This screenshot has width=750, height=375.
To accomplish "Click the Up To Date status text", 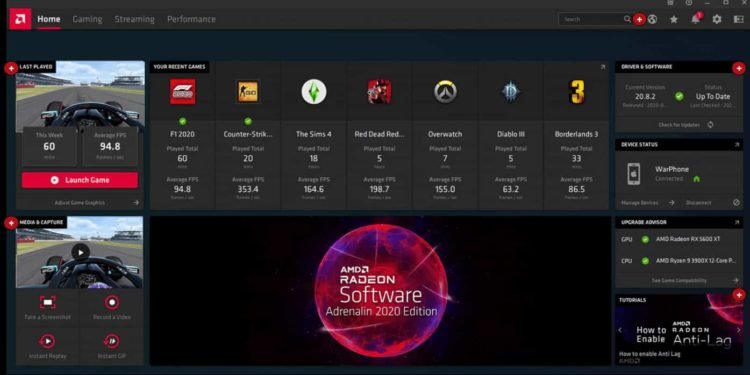I will coord(713,96).
